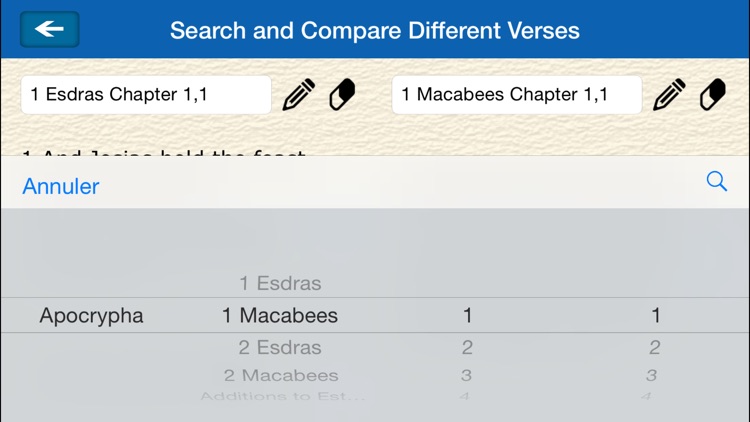The image size is (750, 422).
Task: Clear the 1 Esdras field with eraser
Action: coord(342,95)
